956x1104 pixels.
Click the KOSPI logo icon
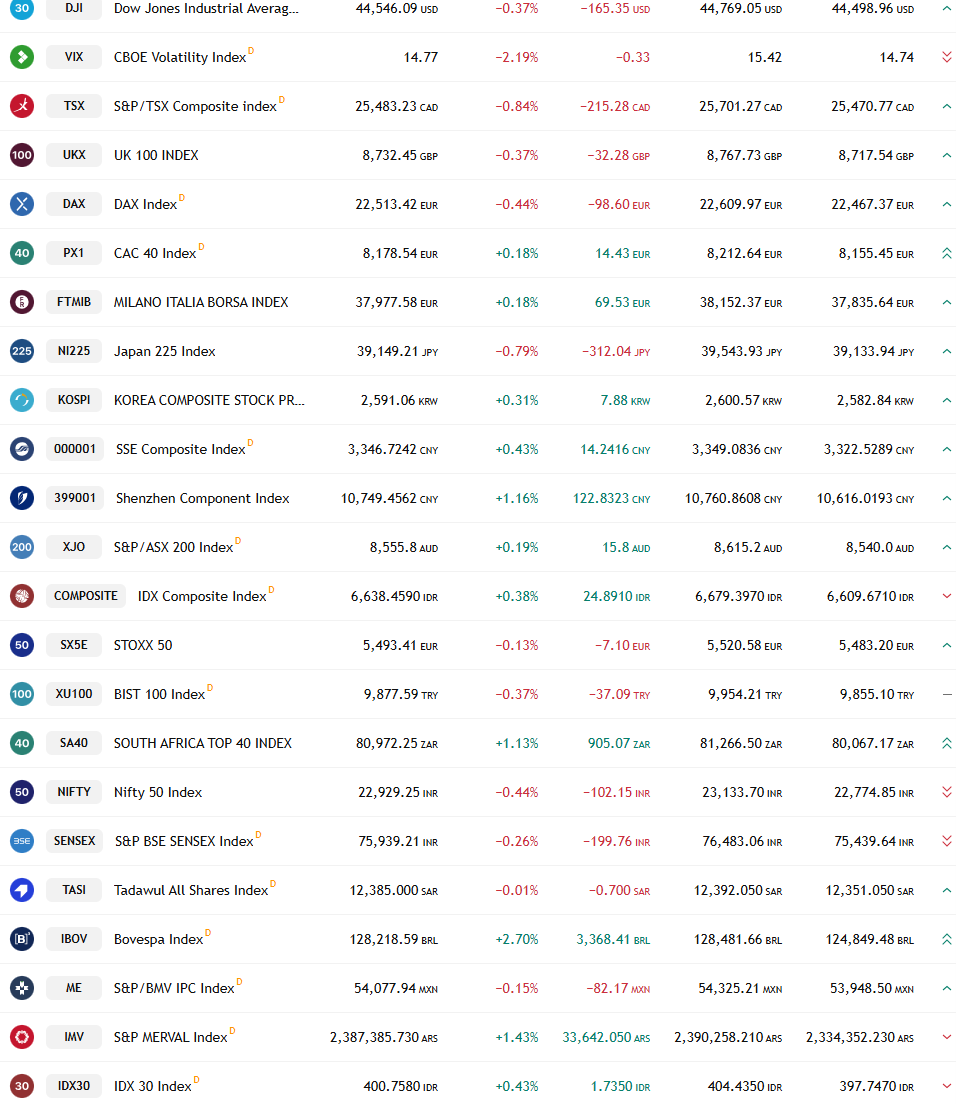click(x=22, y=400)
